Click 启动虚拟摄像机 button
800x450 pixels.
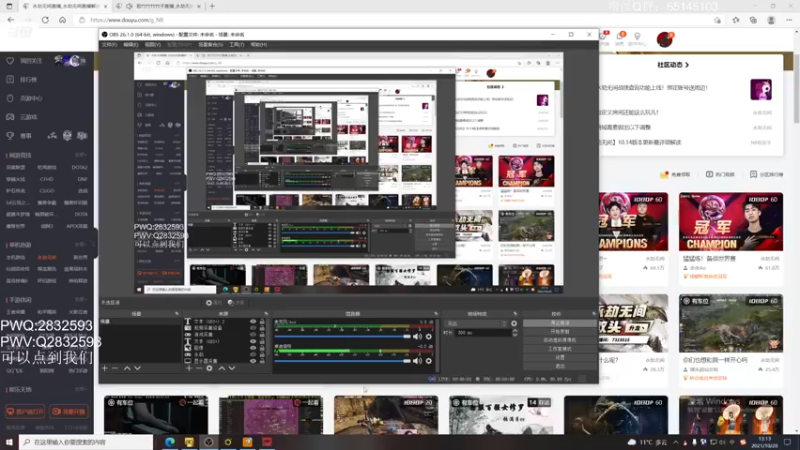pyautogui.click(x=560, y=340)
